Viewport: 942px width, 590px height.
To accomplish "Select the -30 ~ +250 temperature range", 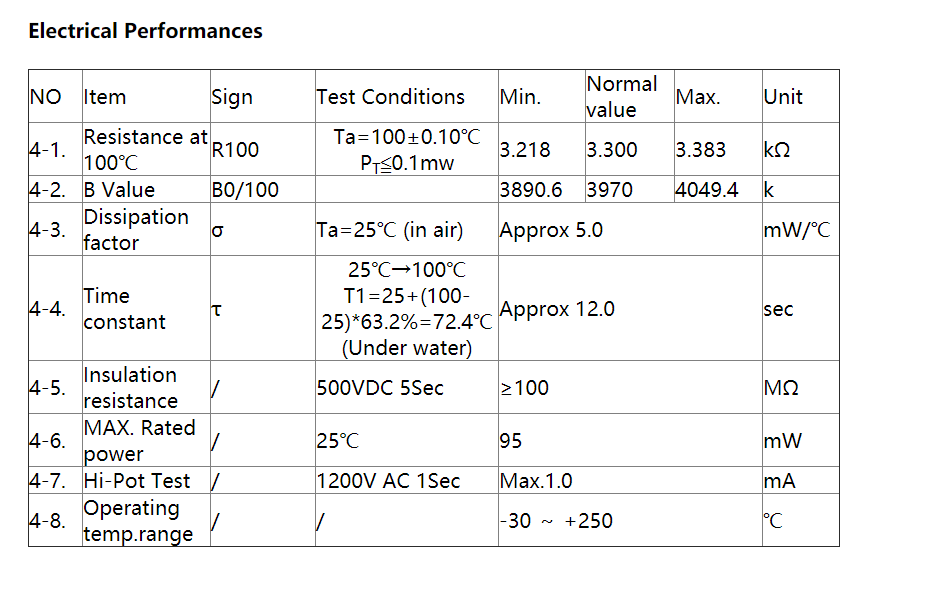I will [x=556, y=520].
